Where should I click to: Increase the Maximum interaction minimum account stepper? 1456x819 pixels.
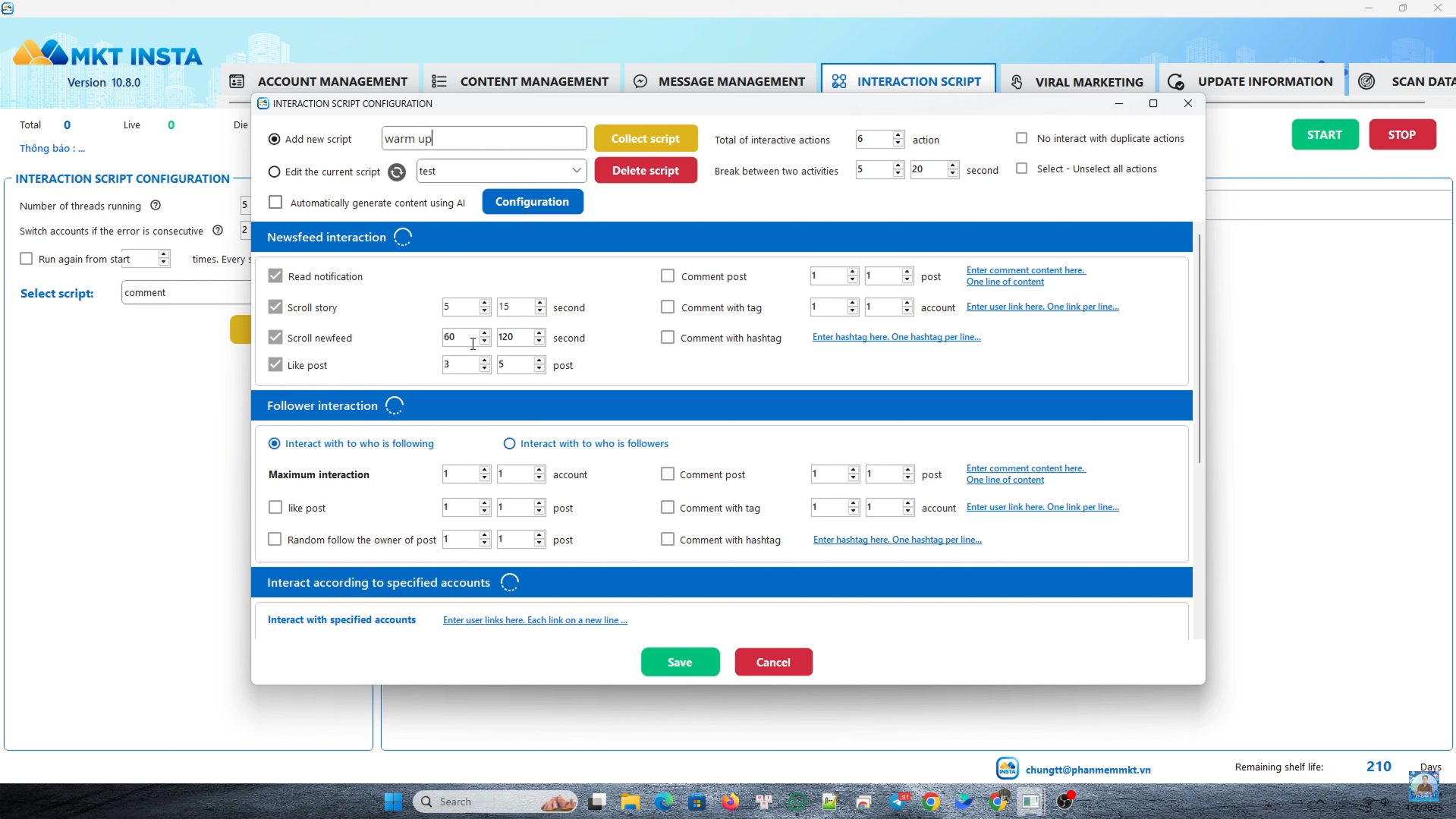pyautogui.click(x=485, y=470)
